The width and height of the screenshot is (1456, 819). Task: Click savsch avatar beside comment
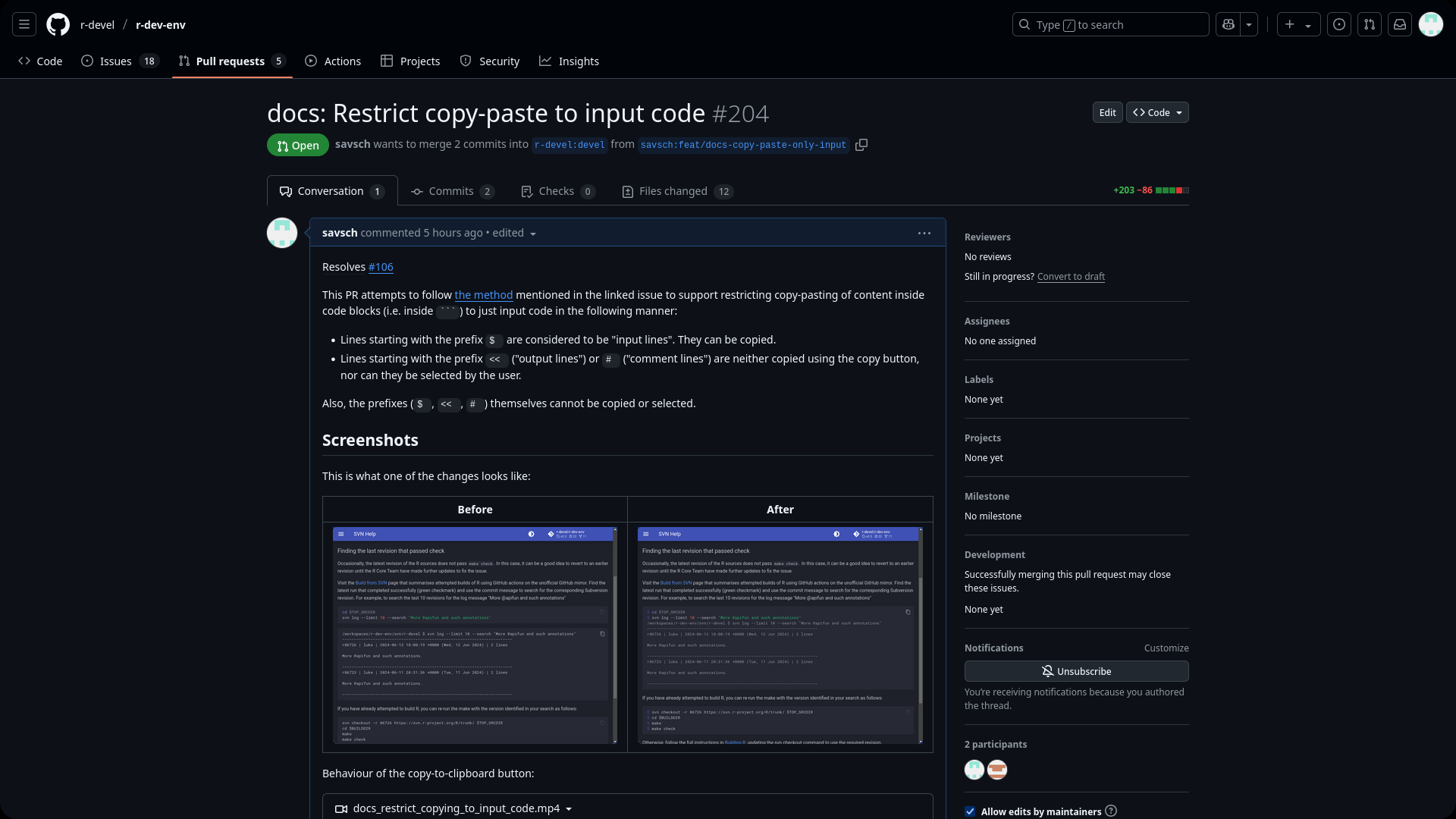pos(282,234)
